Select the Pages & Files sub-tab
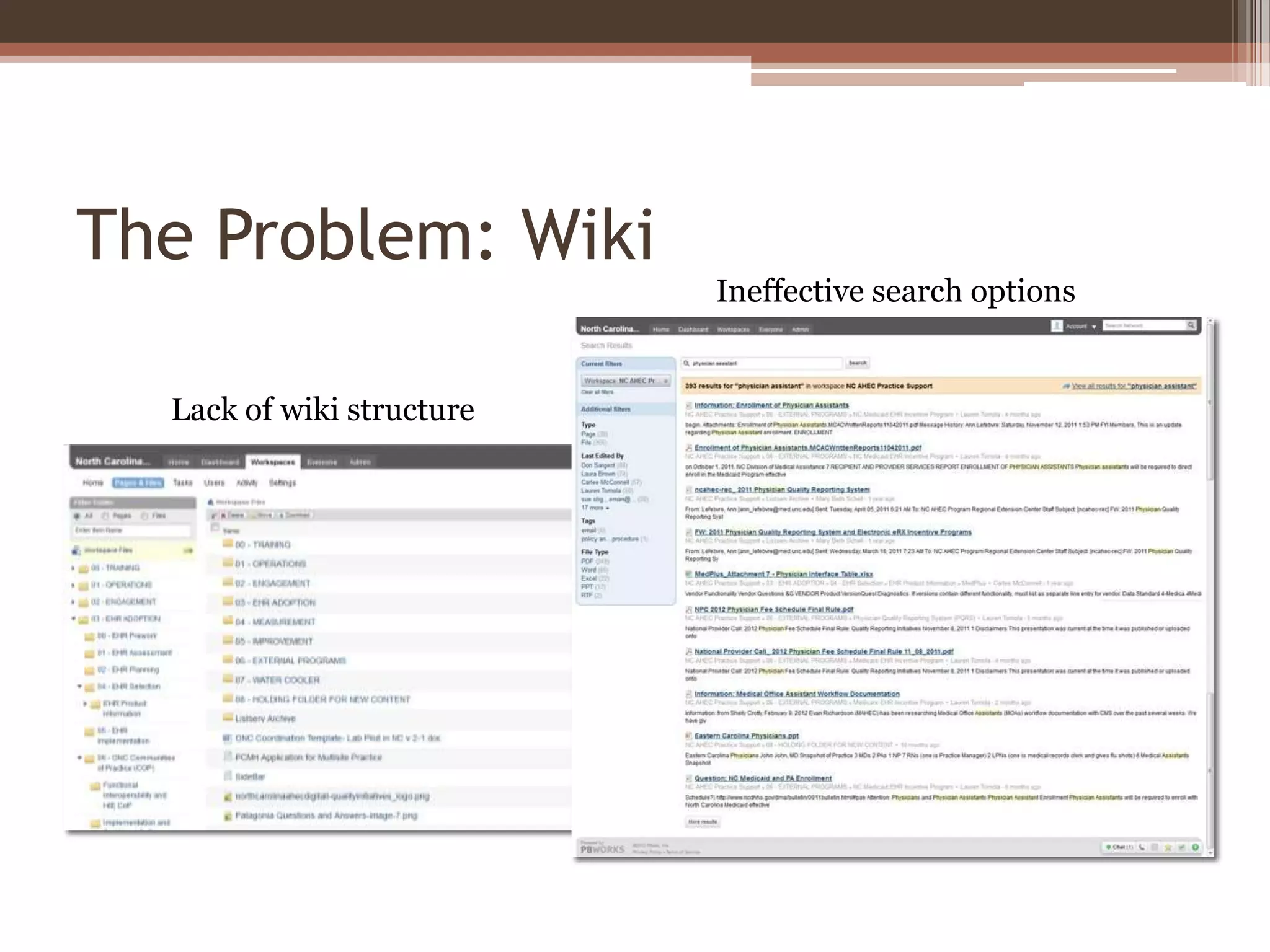1270x952 pixels. coord(138,483)
